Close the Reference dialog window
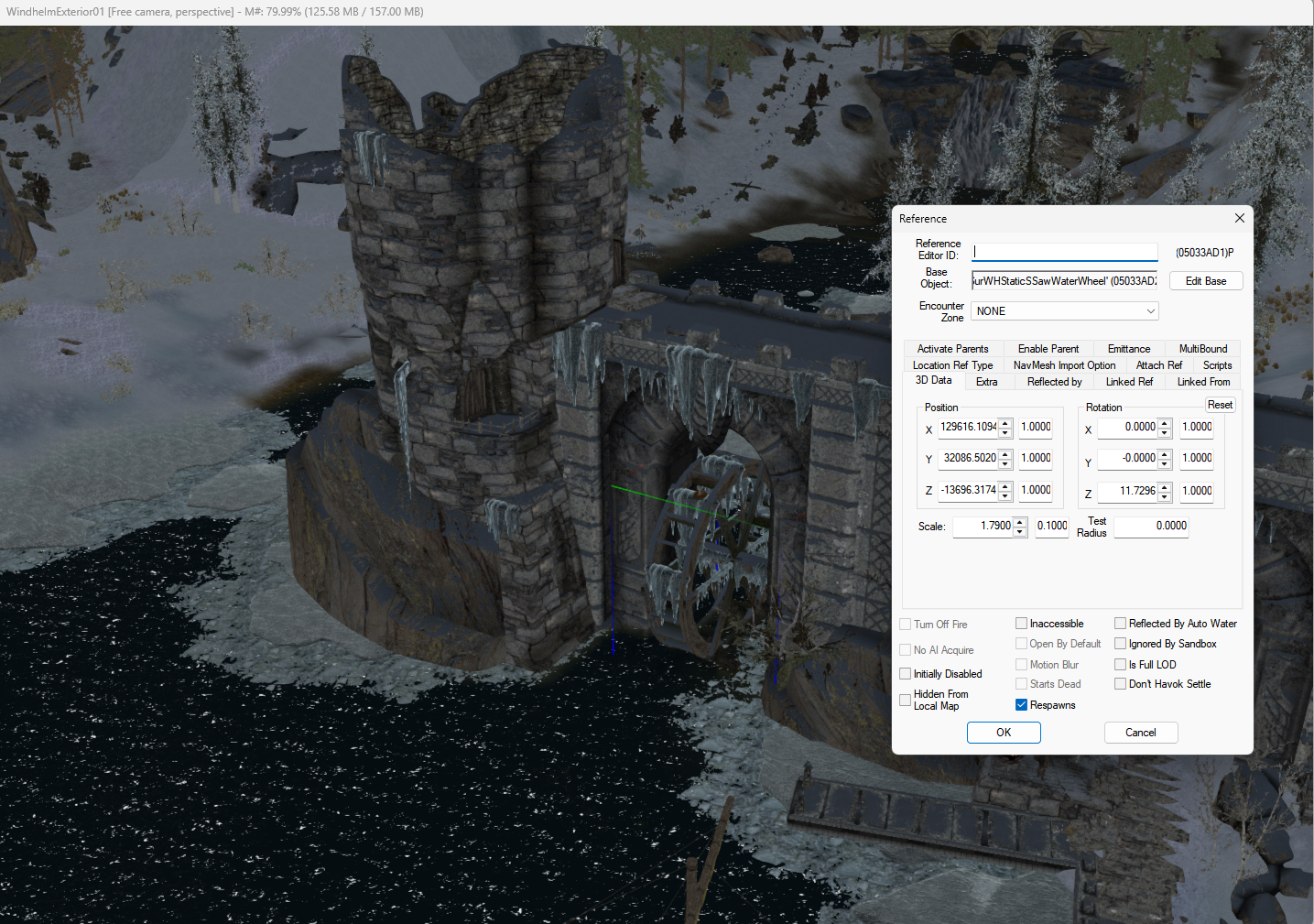 [1239, 218]
